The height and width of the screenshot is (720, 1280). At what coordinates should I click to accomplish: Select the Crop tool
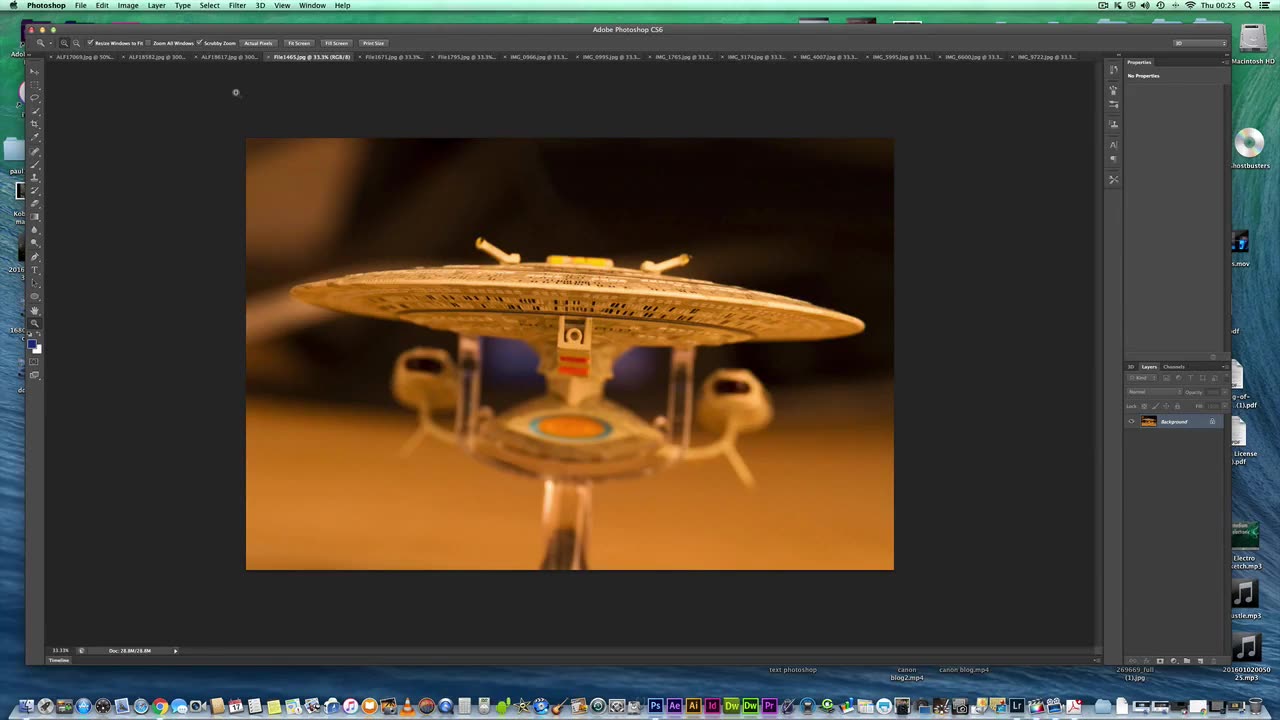35,124
